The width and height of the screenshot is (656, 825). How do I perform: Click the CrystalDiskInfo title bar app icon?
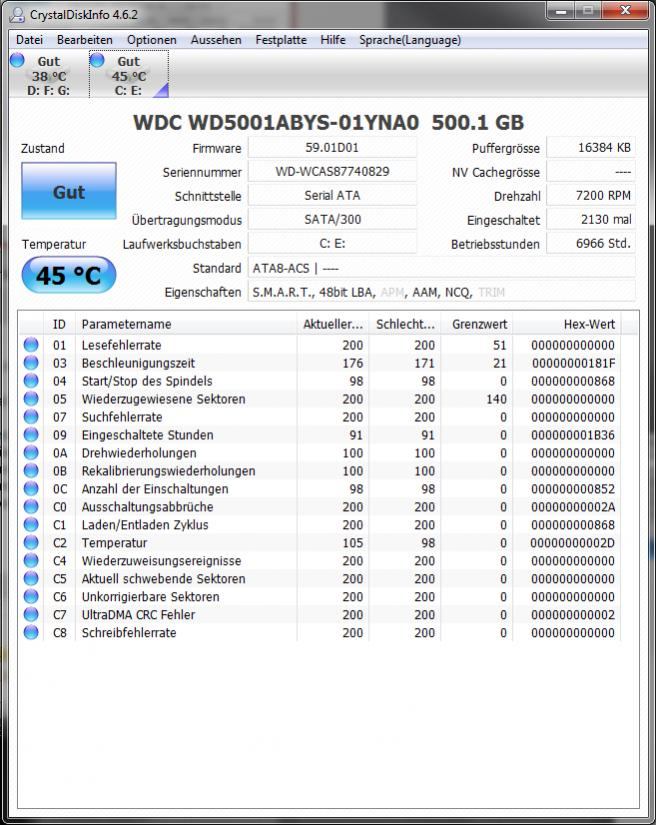(x=17, y=14)
